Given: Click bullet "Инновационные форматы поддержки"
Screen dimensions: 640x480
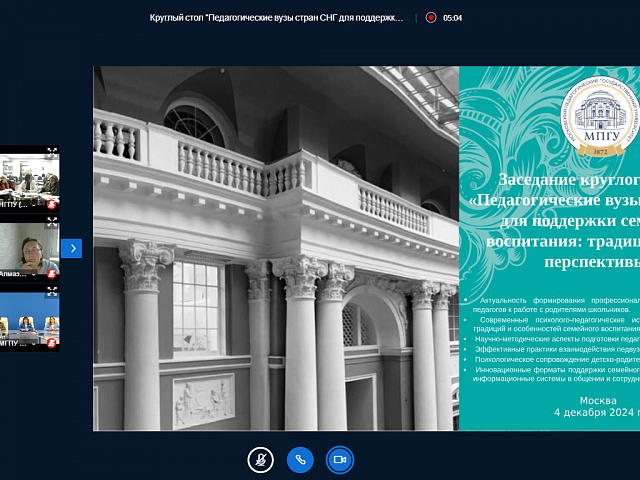Looking at the screenshot, I should coord(557,374).
